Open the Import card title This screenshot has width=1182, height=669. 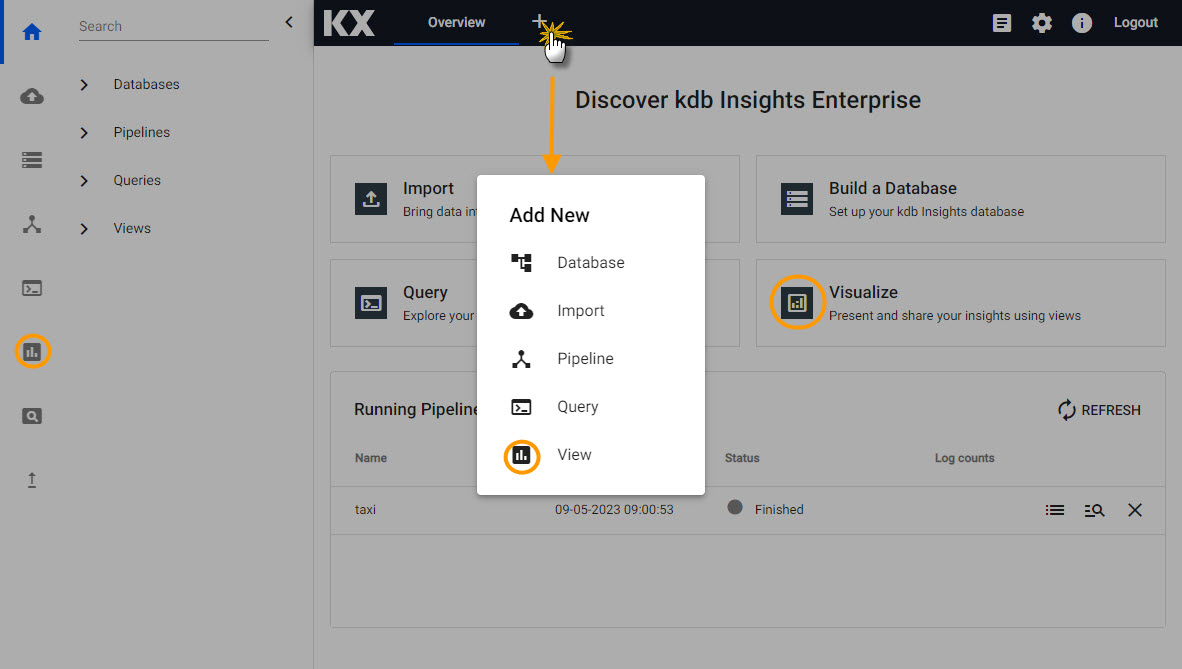click(428, 189)
